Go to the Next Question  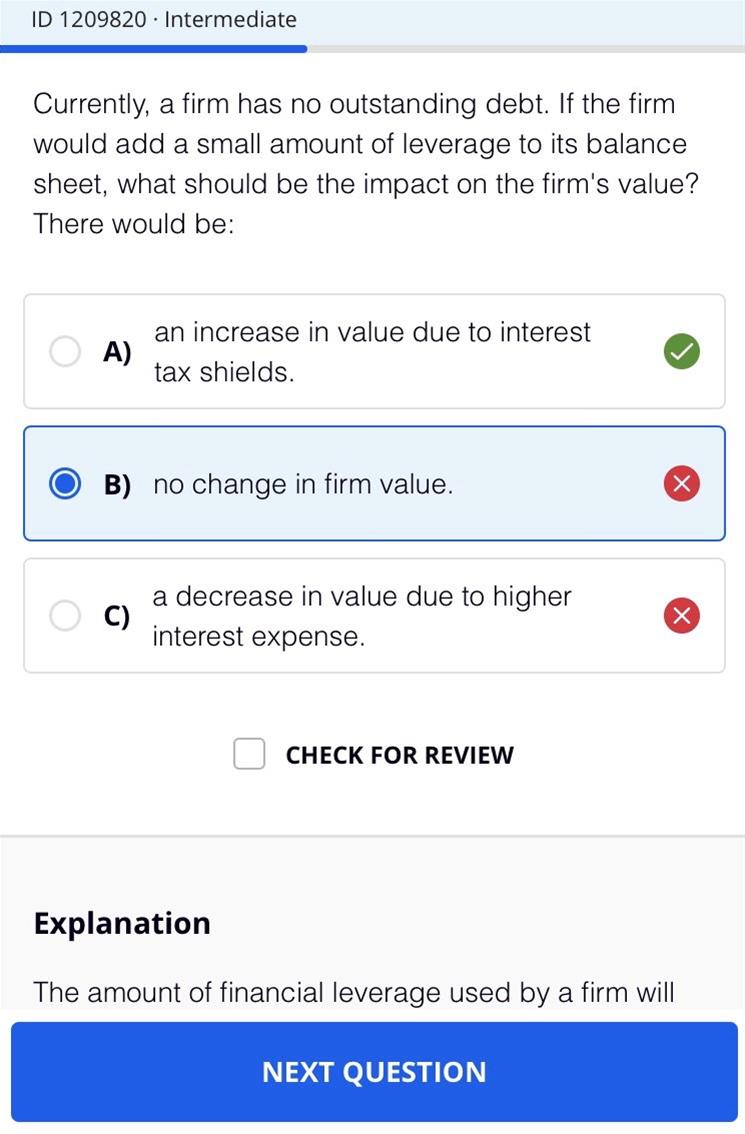374,1072
